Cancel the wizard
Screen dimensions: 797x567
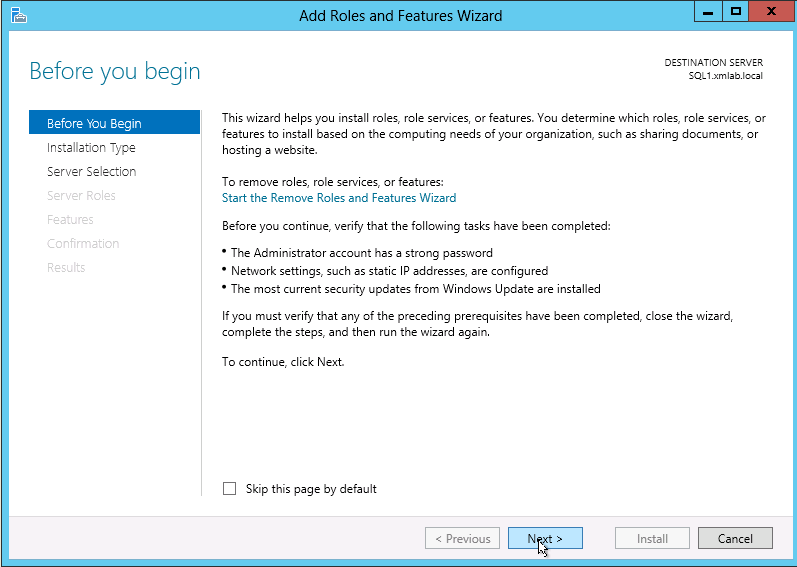(734, 539)
